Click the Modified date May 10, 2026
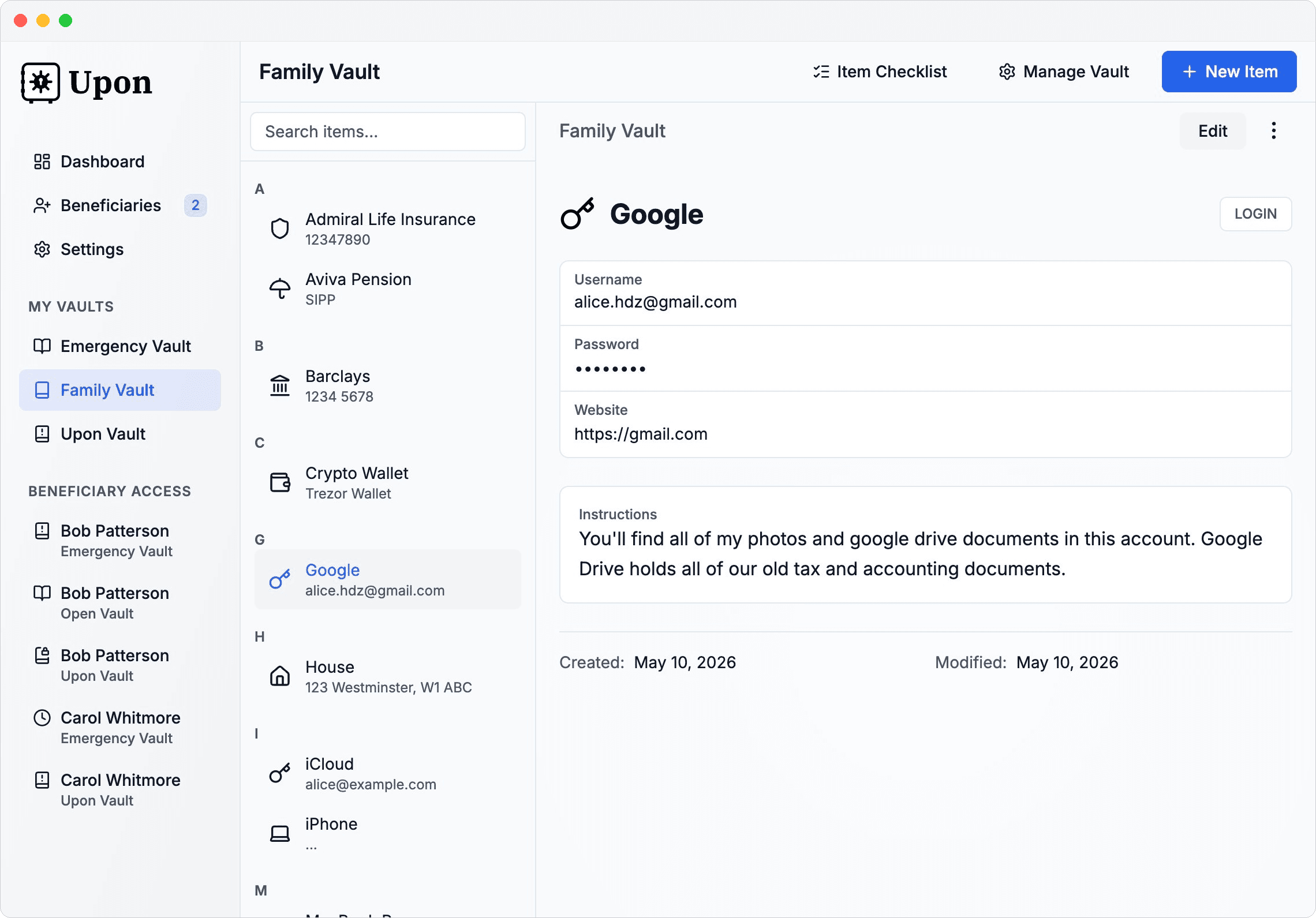 (1067, 662)
